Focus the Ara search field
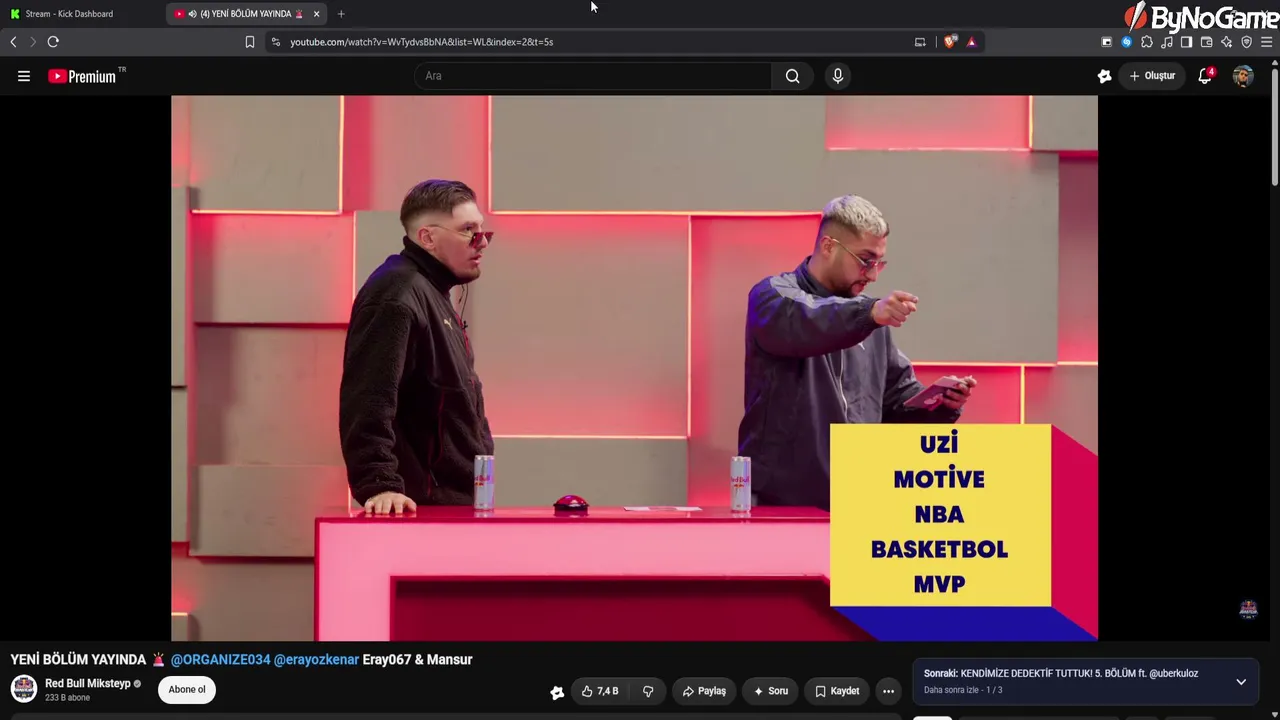The width and height of the screenshot is (1280, 720). [x=594, y=76]
